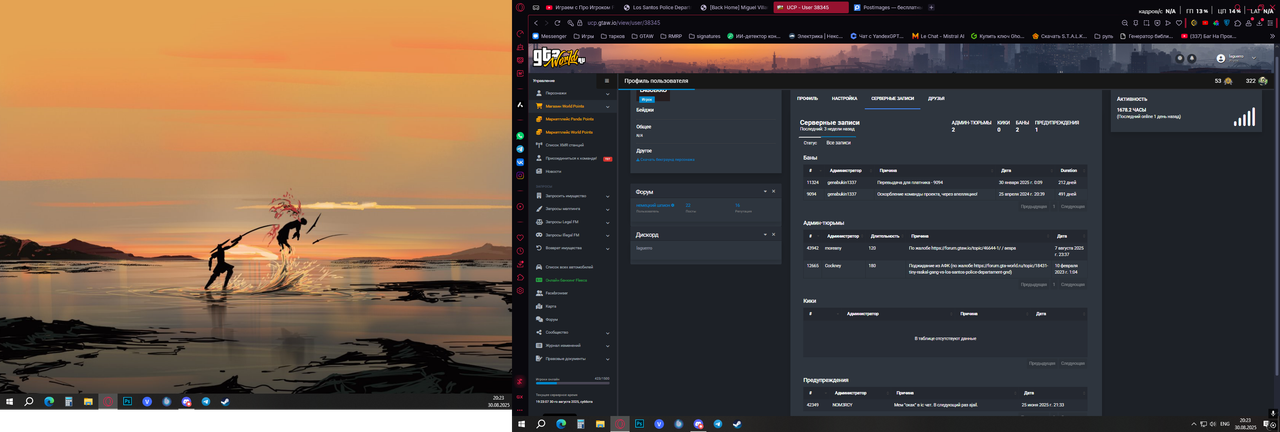Open Маркетплейс Panda Points link
This screenshot has width=1280, height=432.
(x=569, y=119)
